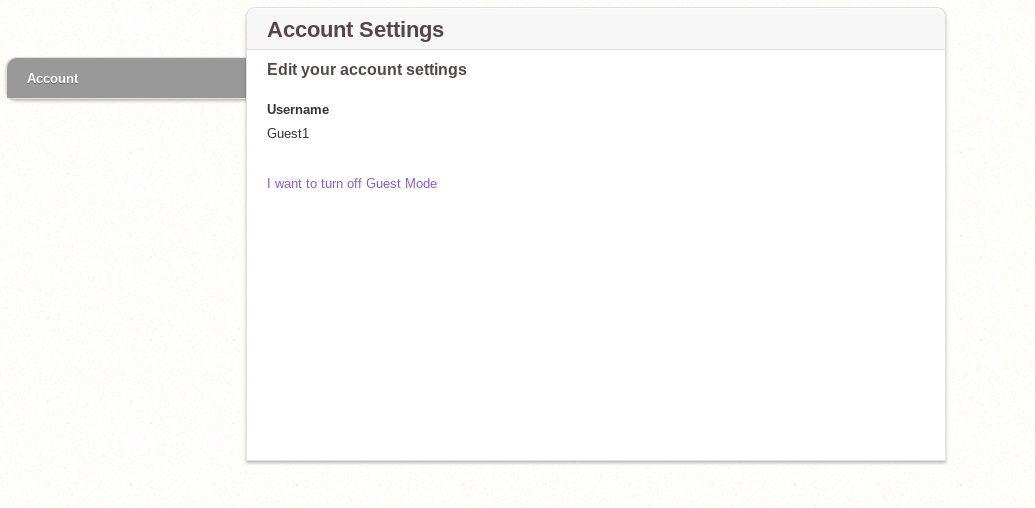Image resolution: width=1035 pixels, height=508 pixels.
Task: Click the Account Settings page heading
Action: (x=355, y=30)
